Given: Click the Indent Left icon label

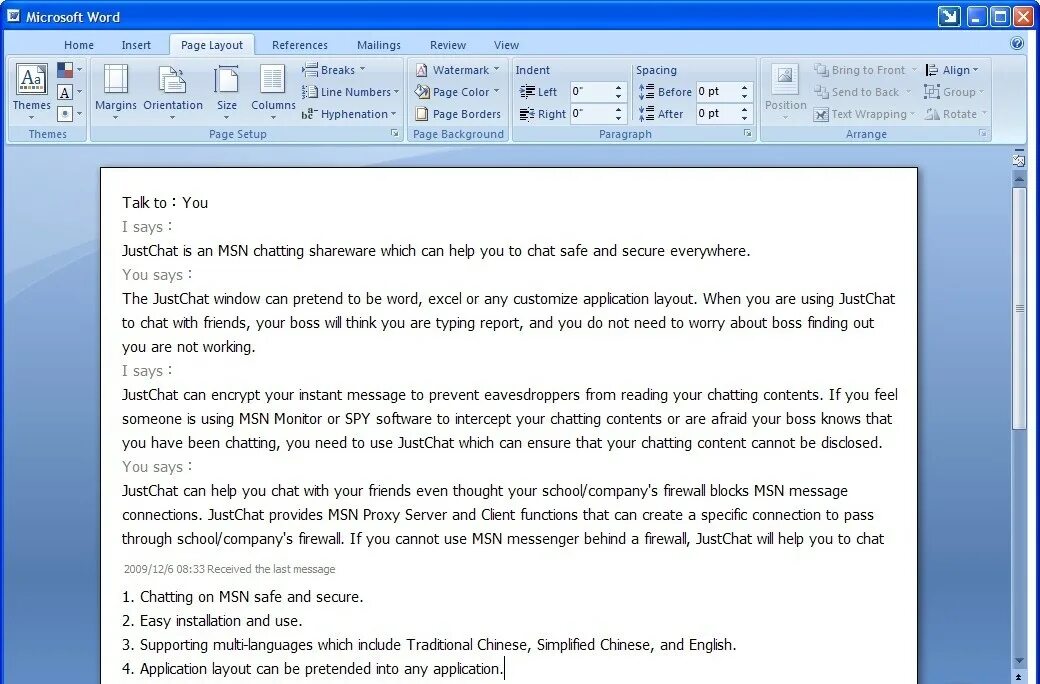Looking at the screenshot, I should [x=538, y=92].
